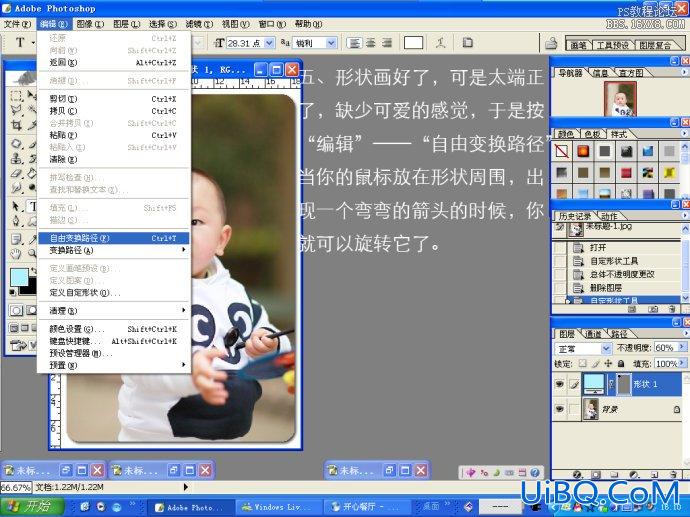
Task: Switch to Standard edit mode icon
Action: click(16, 310)
